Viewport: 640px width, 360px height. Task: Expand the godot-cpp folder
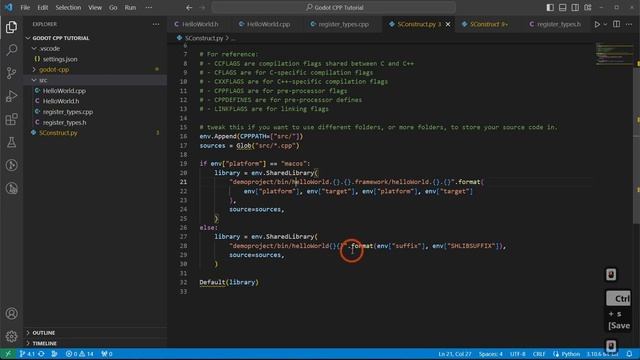point(96,70)
